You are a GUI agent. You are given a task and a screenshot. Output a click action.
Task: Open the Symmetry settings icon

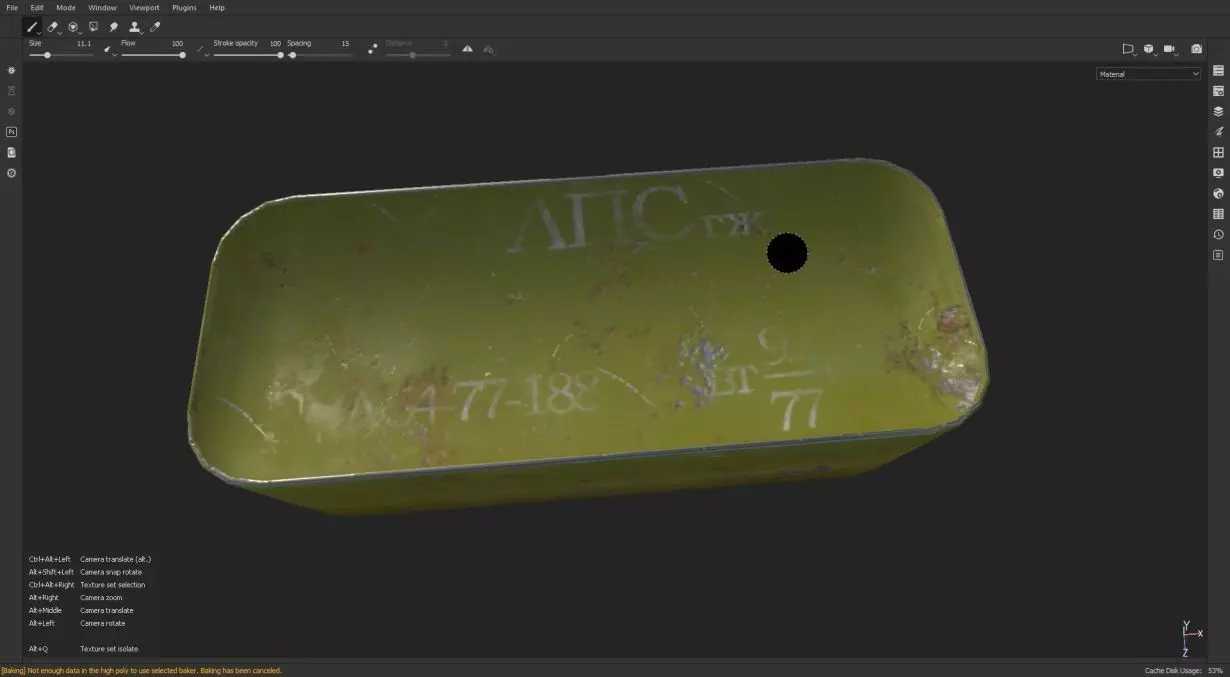coord(488,49)
